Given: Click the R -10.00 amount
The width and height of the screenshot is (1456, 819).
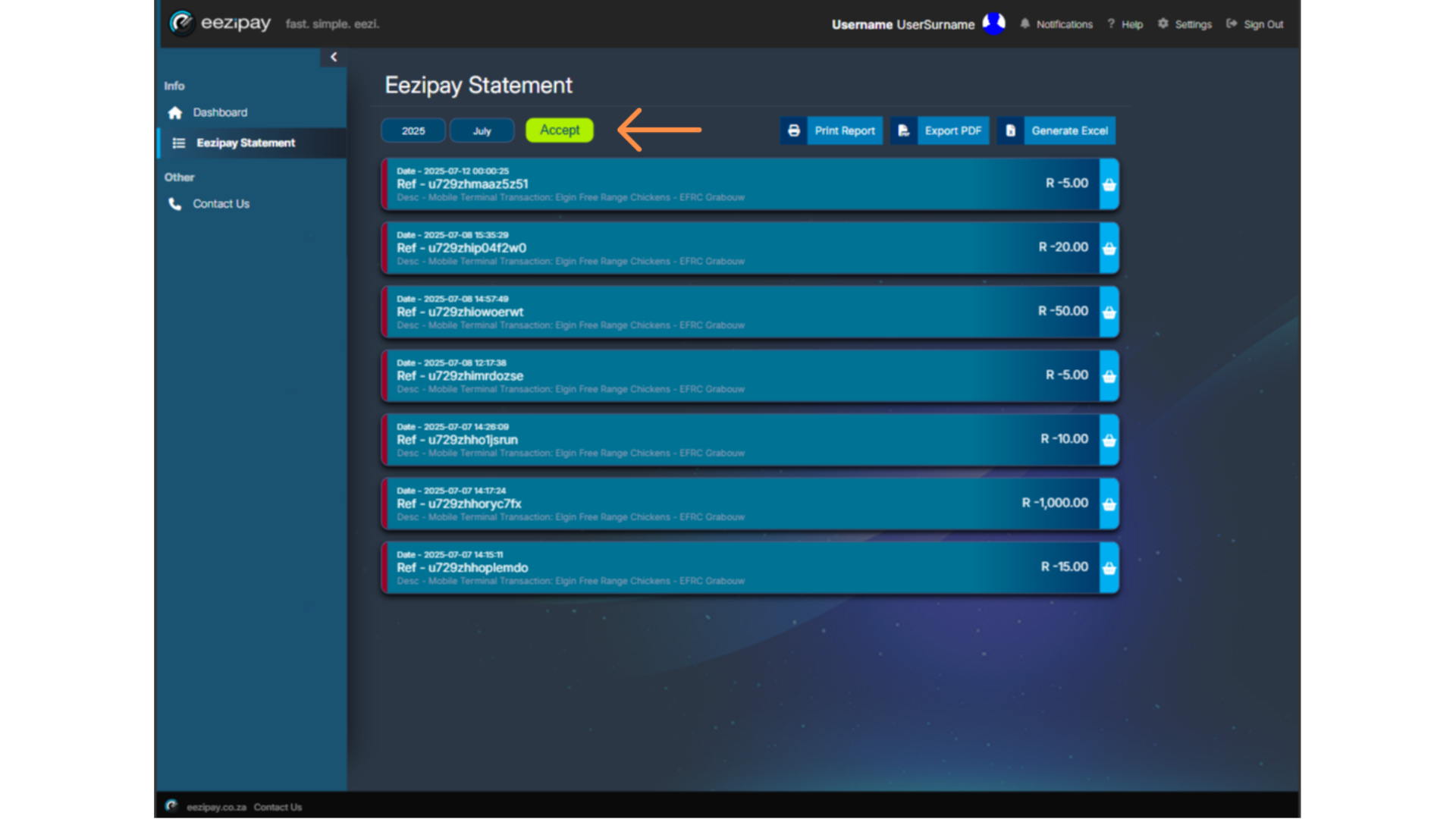Looking at the screenshot, I should pos(1064,439).
